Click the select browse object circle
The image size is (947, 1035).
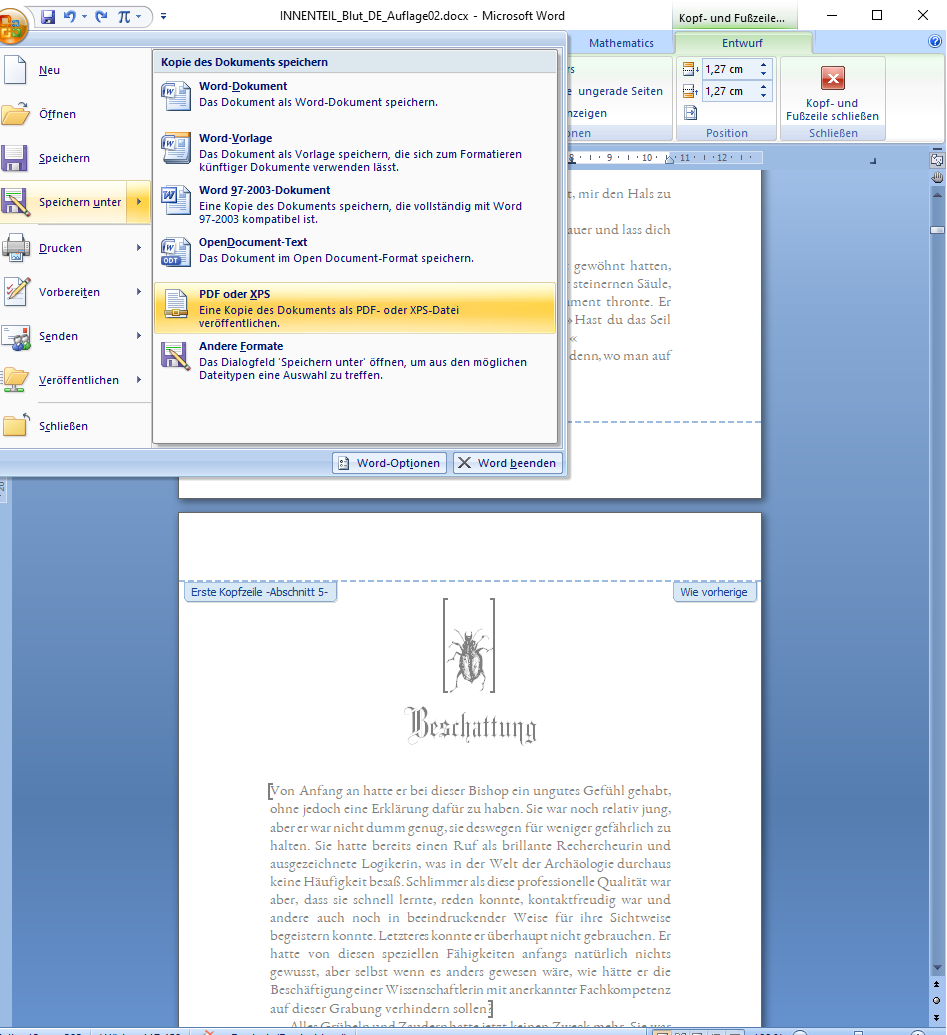(x=937, y=1001)
